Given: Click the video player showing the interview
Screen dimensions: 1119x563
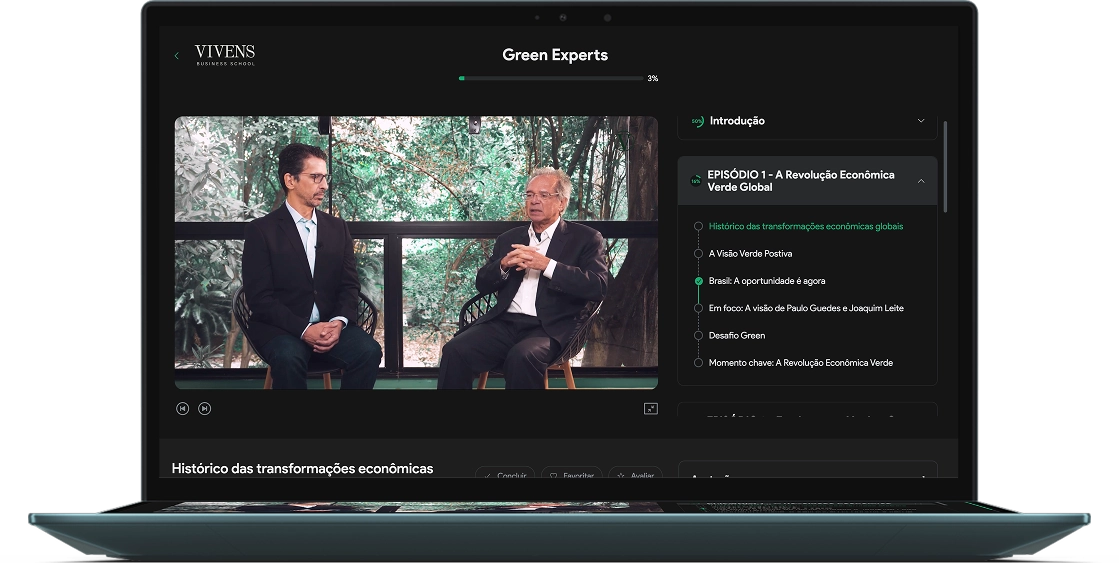Looking at the screenshot, I should pyautogui.click(x=416, y=252).
